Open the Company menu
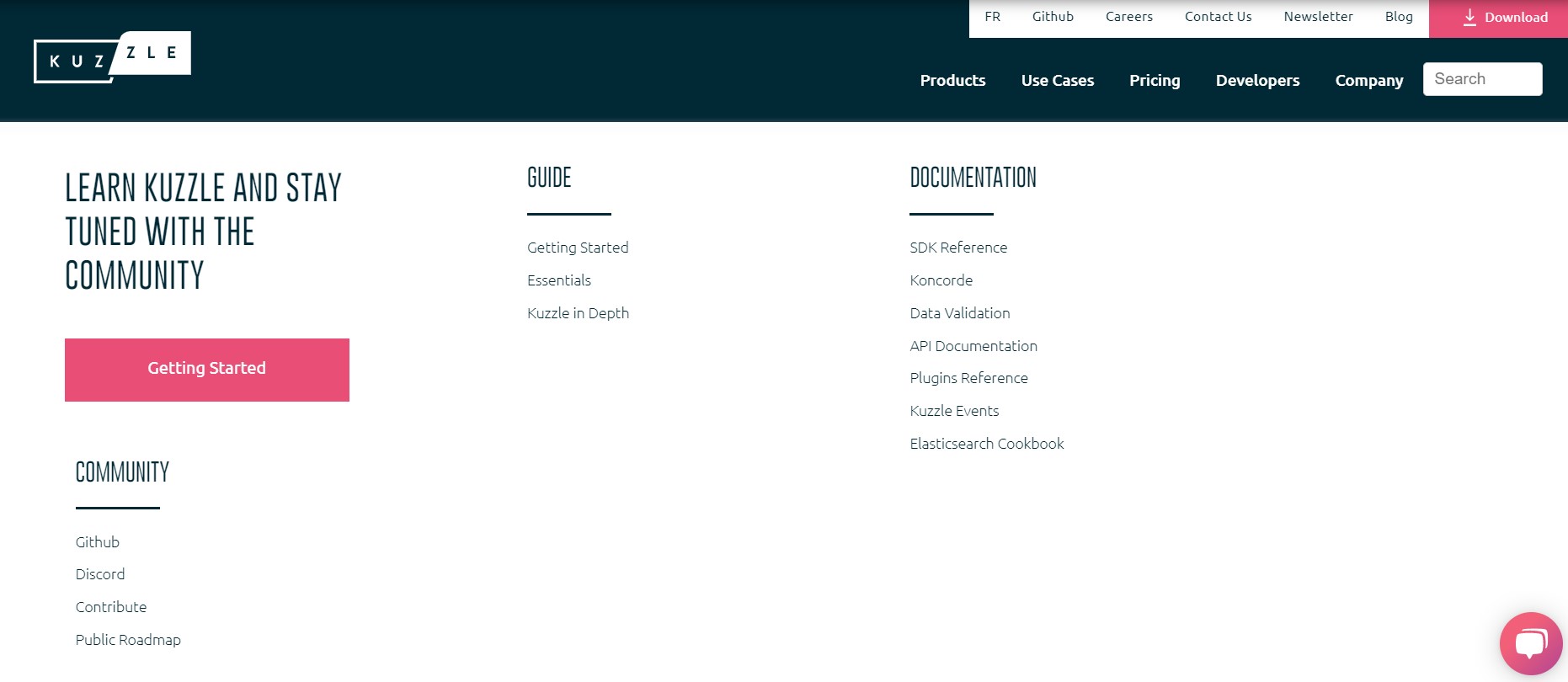 click(1369, 81)
